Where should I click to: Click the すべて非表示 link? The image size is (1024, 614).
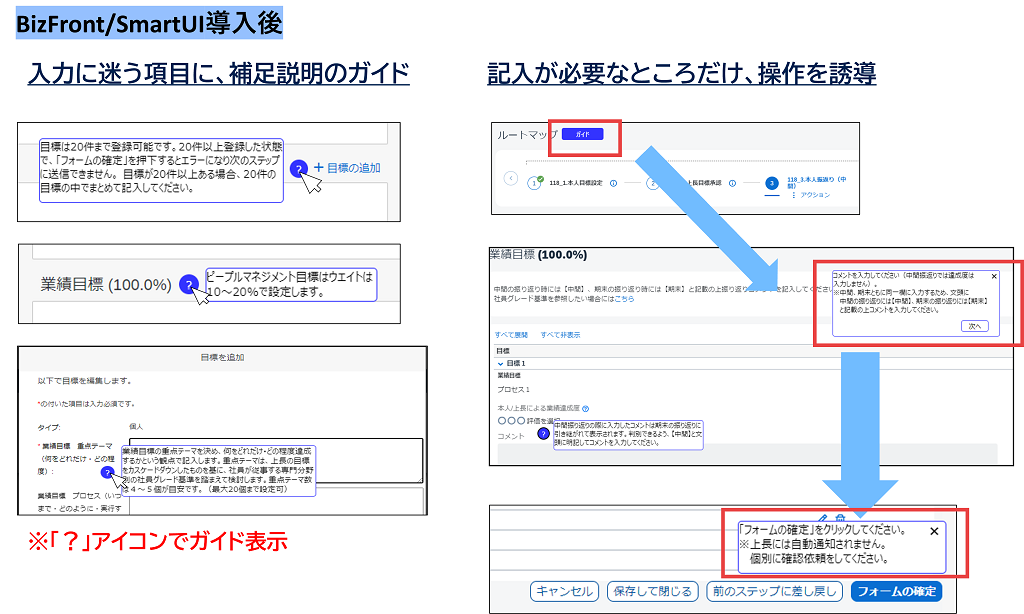click(560, 335)
